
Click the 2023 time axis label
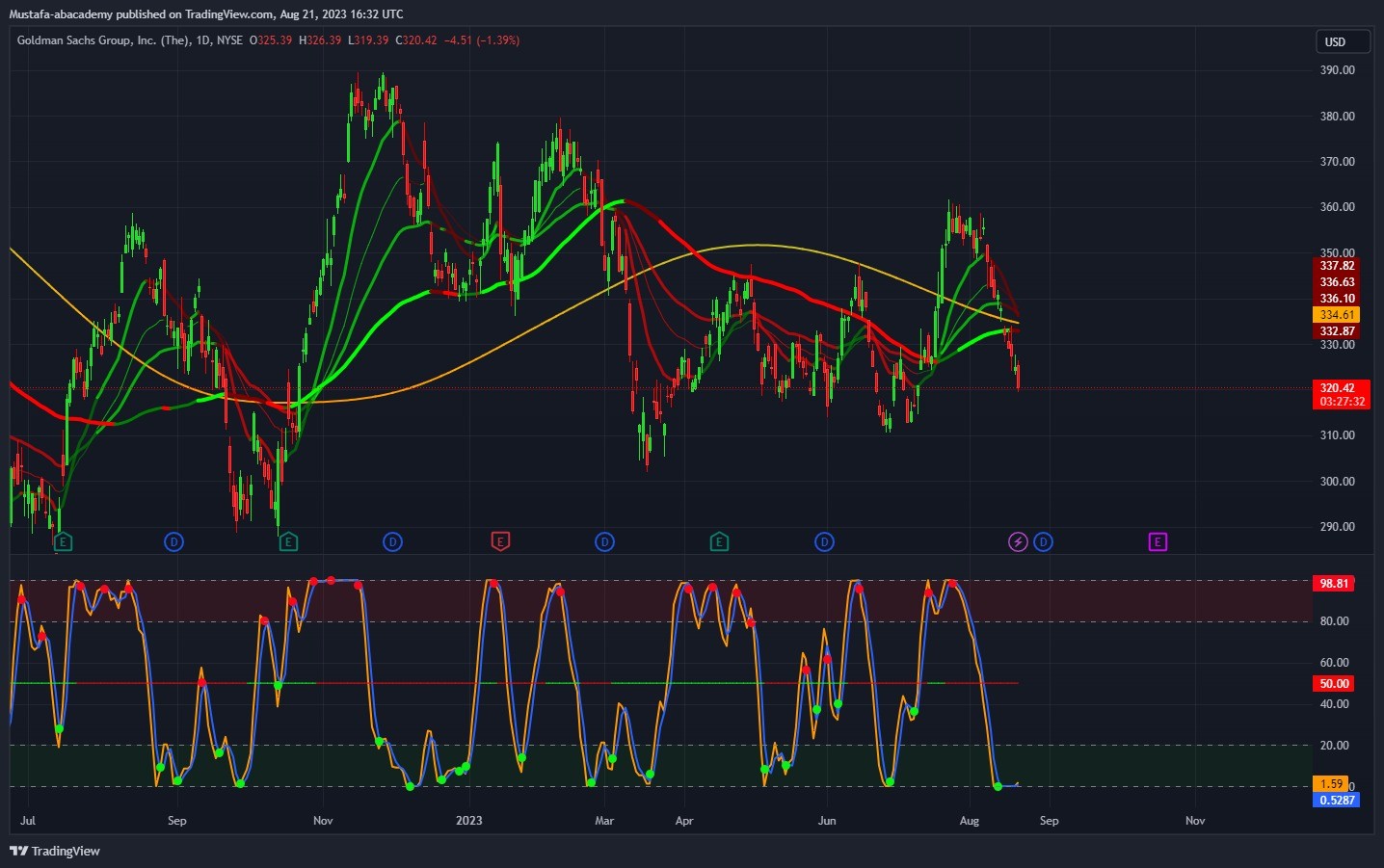coord(469,821)
